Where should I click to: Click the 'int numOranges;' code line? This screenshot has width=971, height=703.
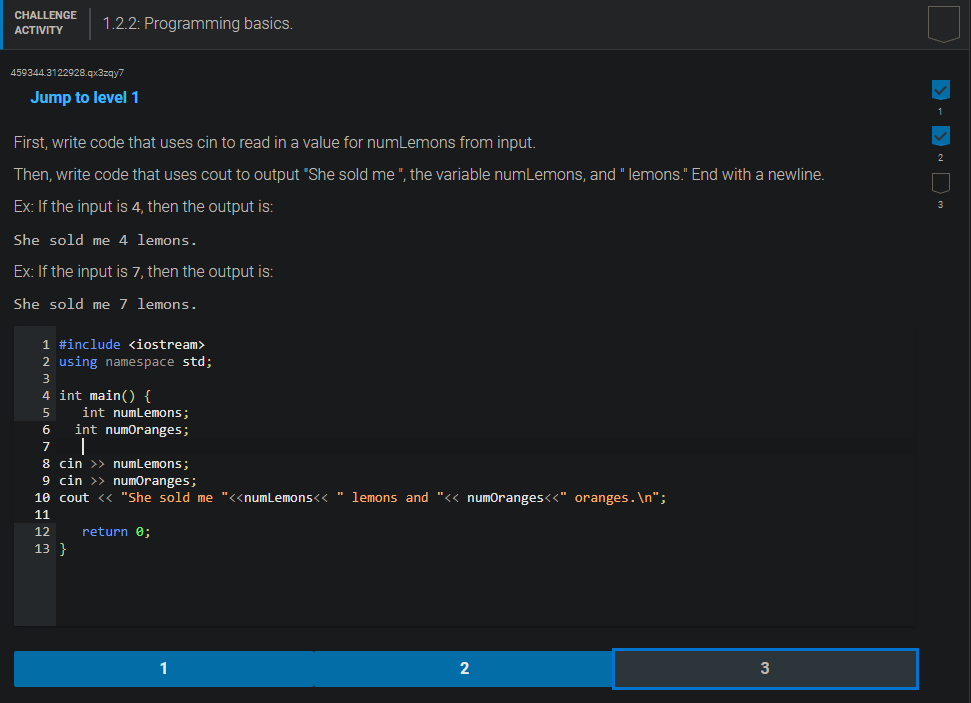click(132, 430)
